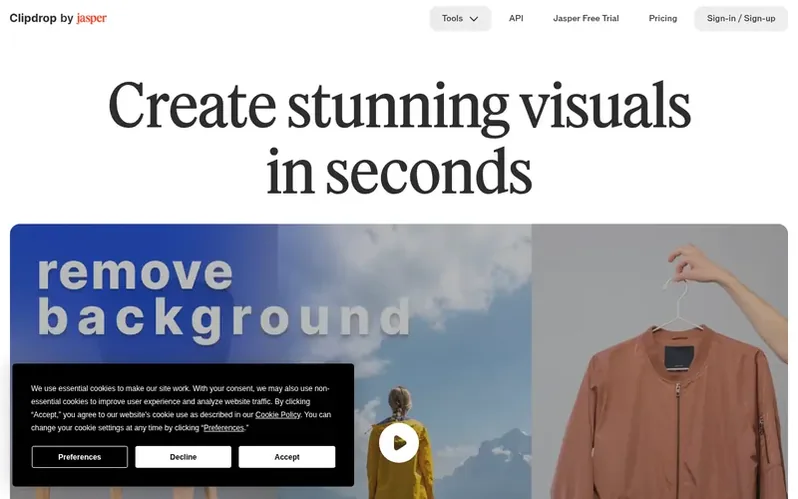This screenshot has width=798, height=499.
Task: Open the Jasper Free Trial link
Action: (x=586, y=18)
